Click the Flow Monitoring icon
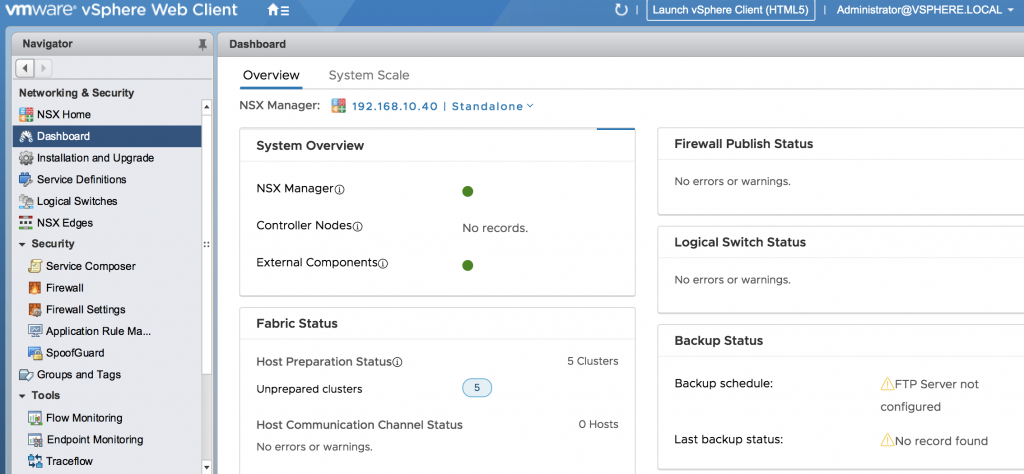Image resolution: width=1024 pixels, height=474 pixels. pyautogui.click(x=35, y=418)
